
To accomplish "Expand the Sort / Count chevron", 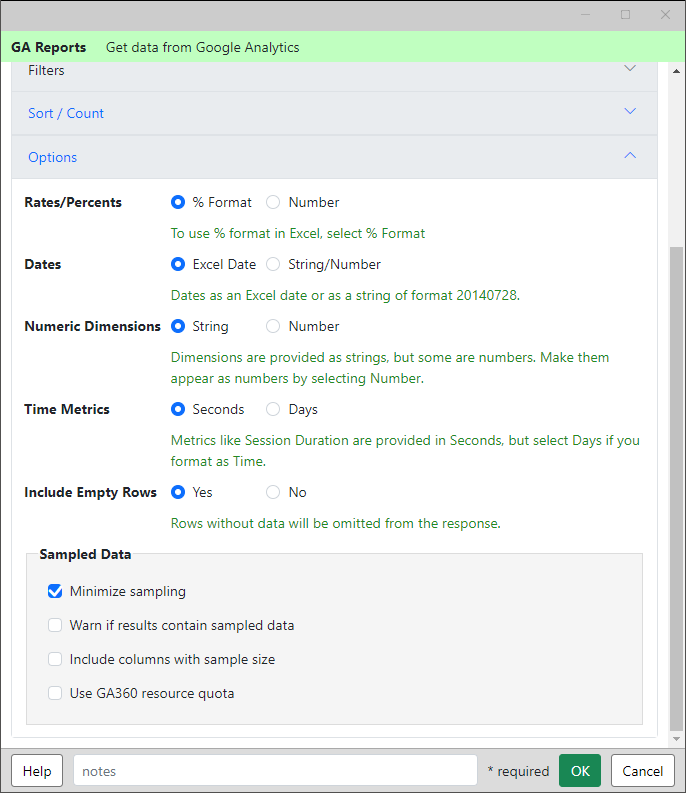I will pyautogui.click(x=630, y=111).
